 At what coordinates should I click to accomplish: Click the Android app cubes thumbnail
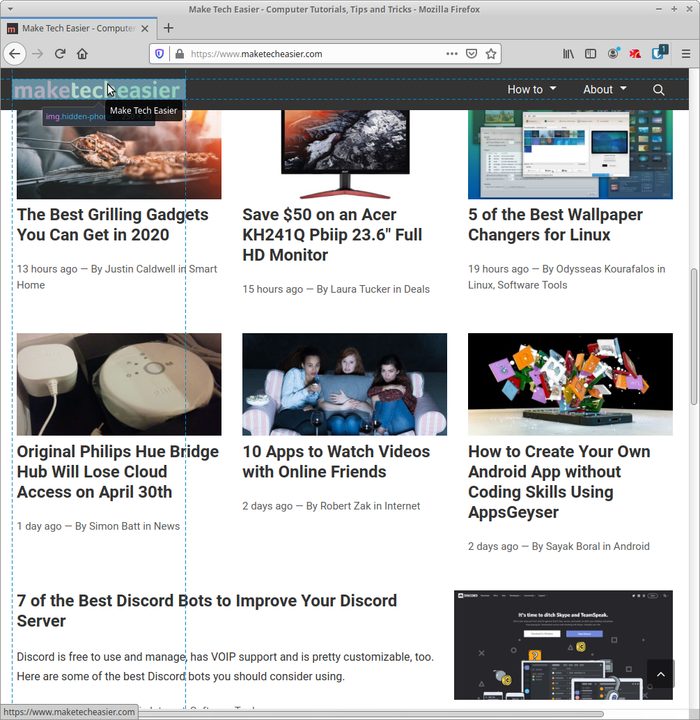(570, 384)
